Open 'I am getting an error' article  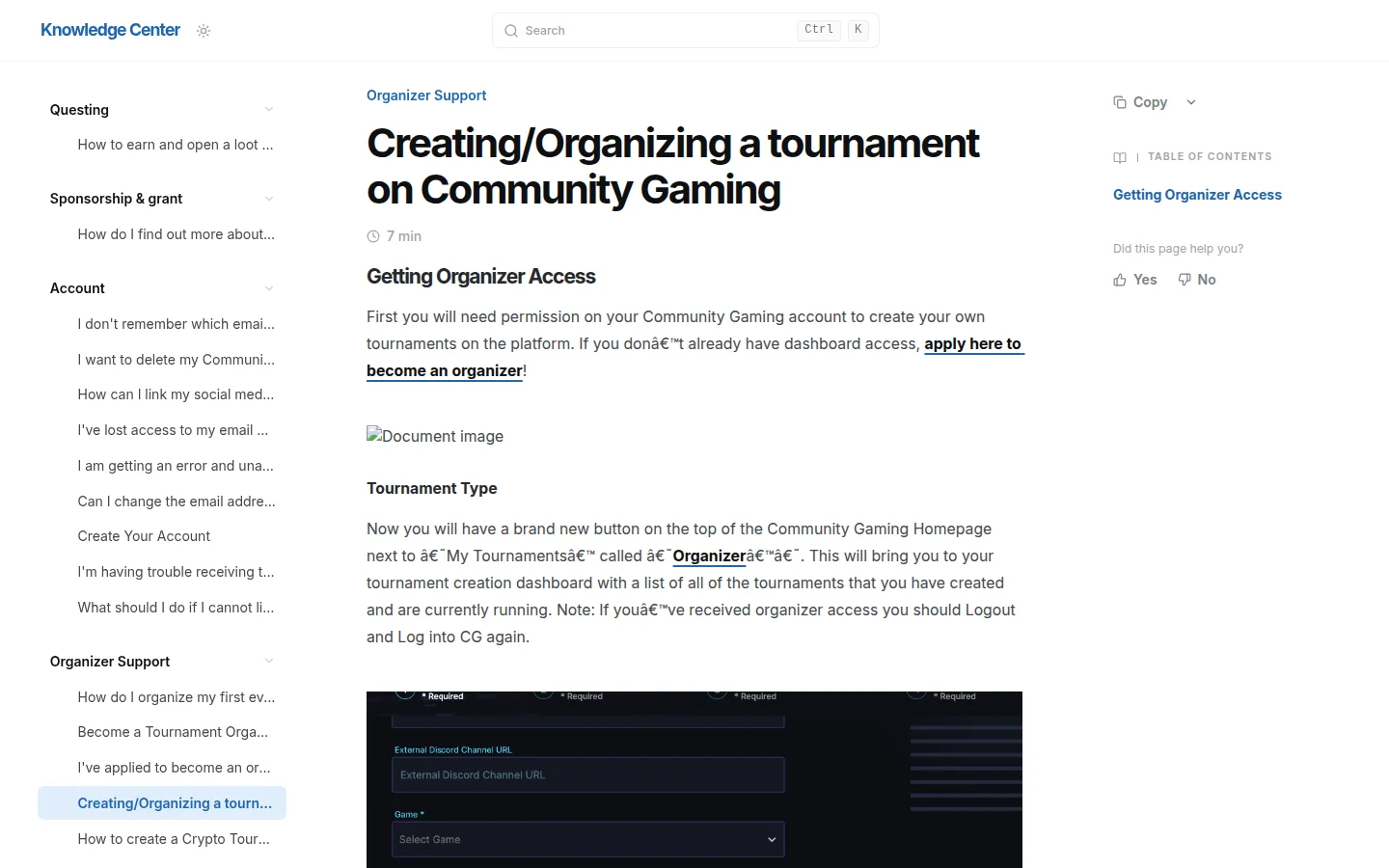(176, 466)
